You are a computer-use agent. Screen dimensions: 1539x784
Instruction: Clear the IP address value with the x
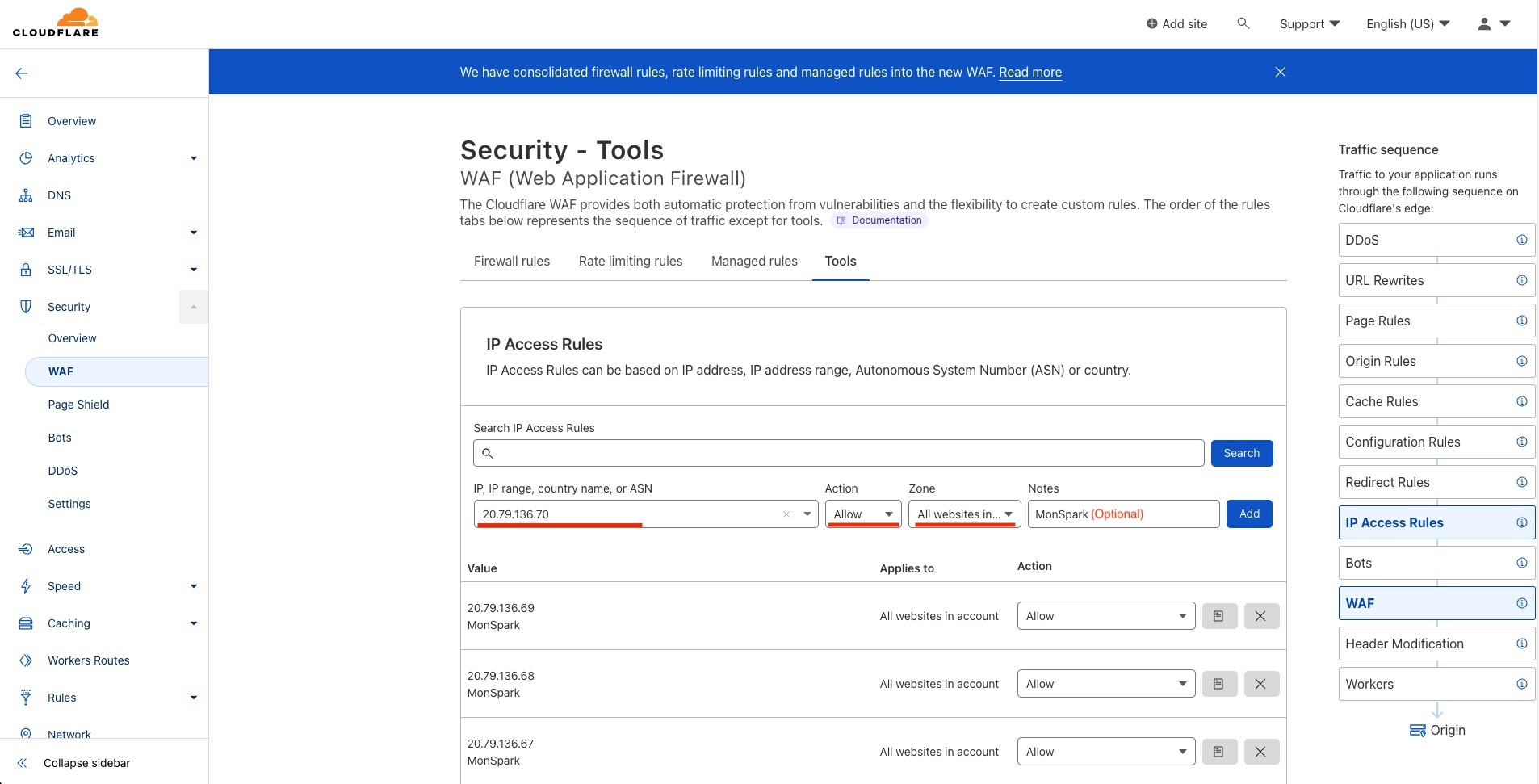tap(786, 514)
